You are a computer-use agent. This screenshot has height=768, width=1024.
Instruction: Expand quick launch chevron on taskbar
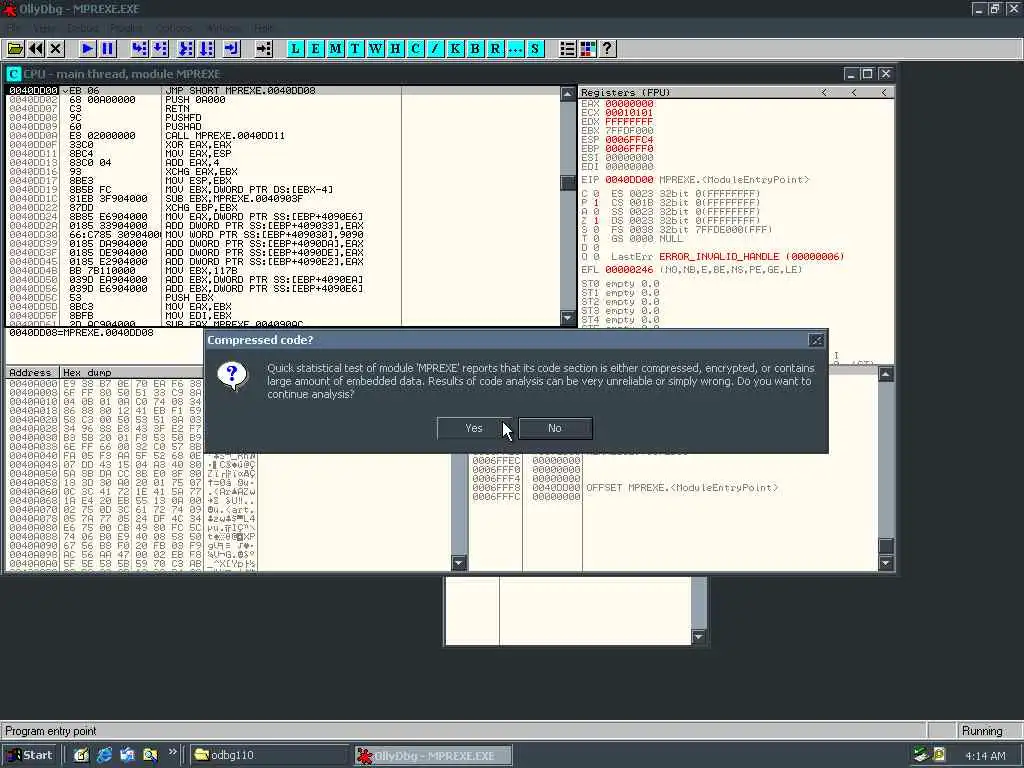172,752
